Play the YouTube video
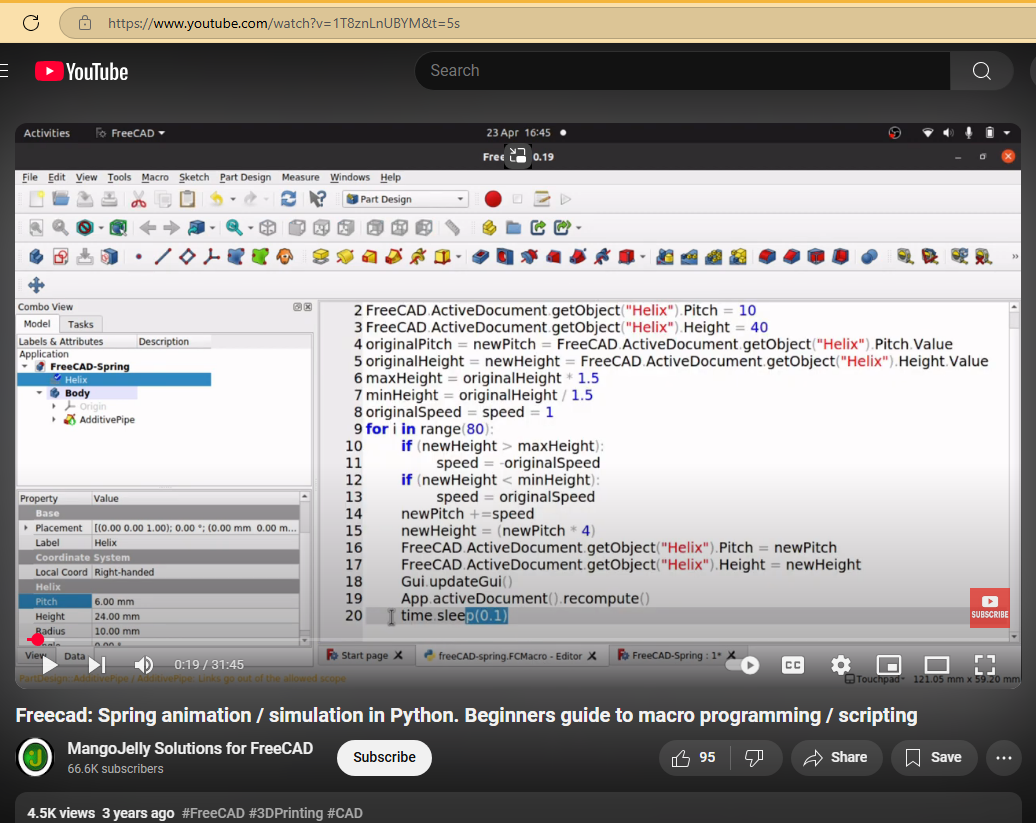The height and width of the screenshot is (823, 1036). 49,665
